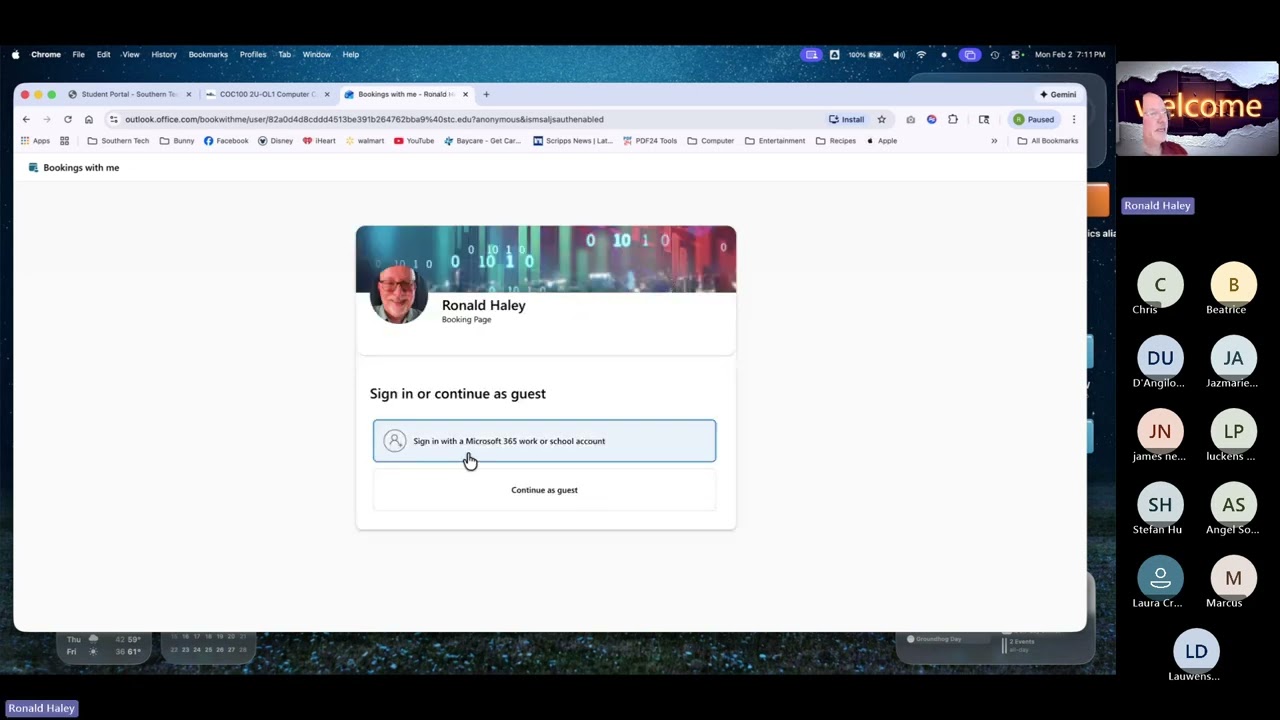Open the Bunny bookmark folder
The image size is (1280, 720).
click(x=177, y=141)
